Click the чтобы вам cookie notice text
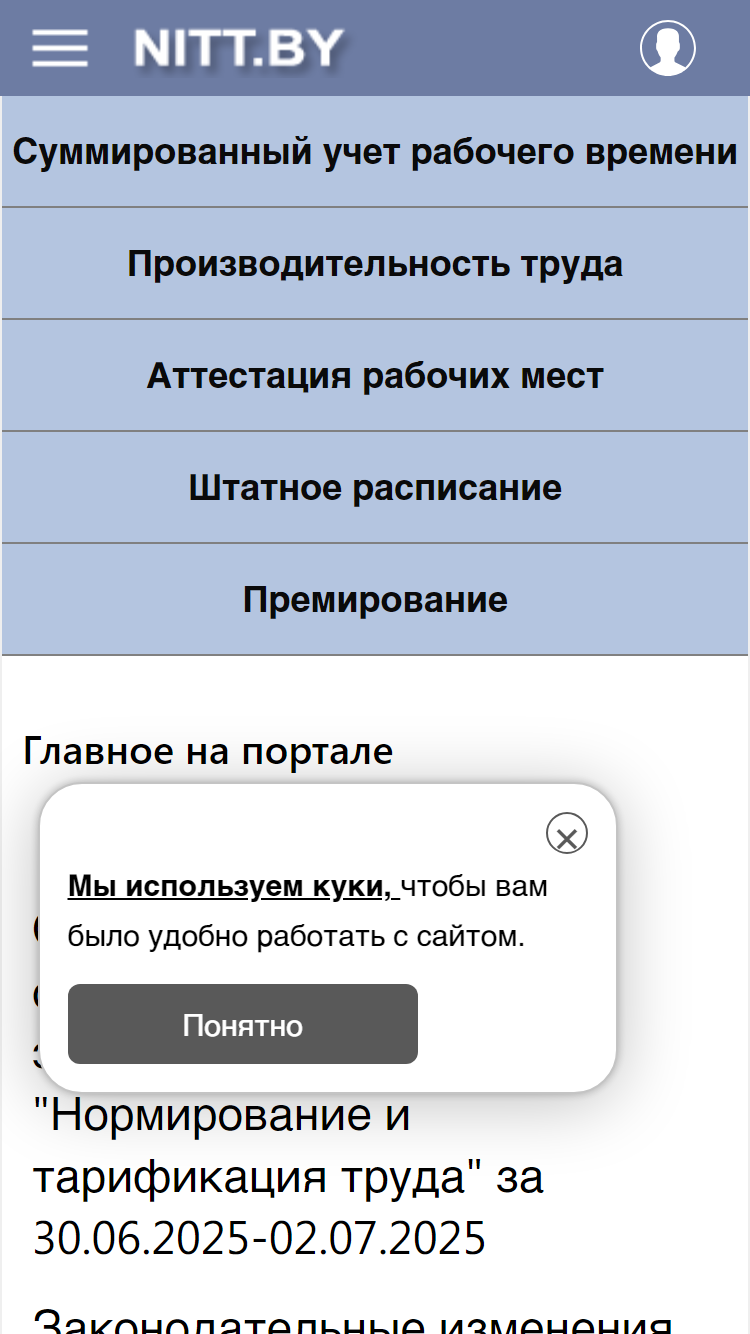 (475, 886)
